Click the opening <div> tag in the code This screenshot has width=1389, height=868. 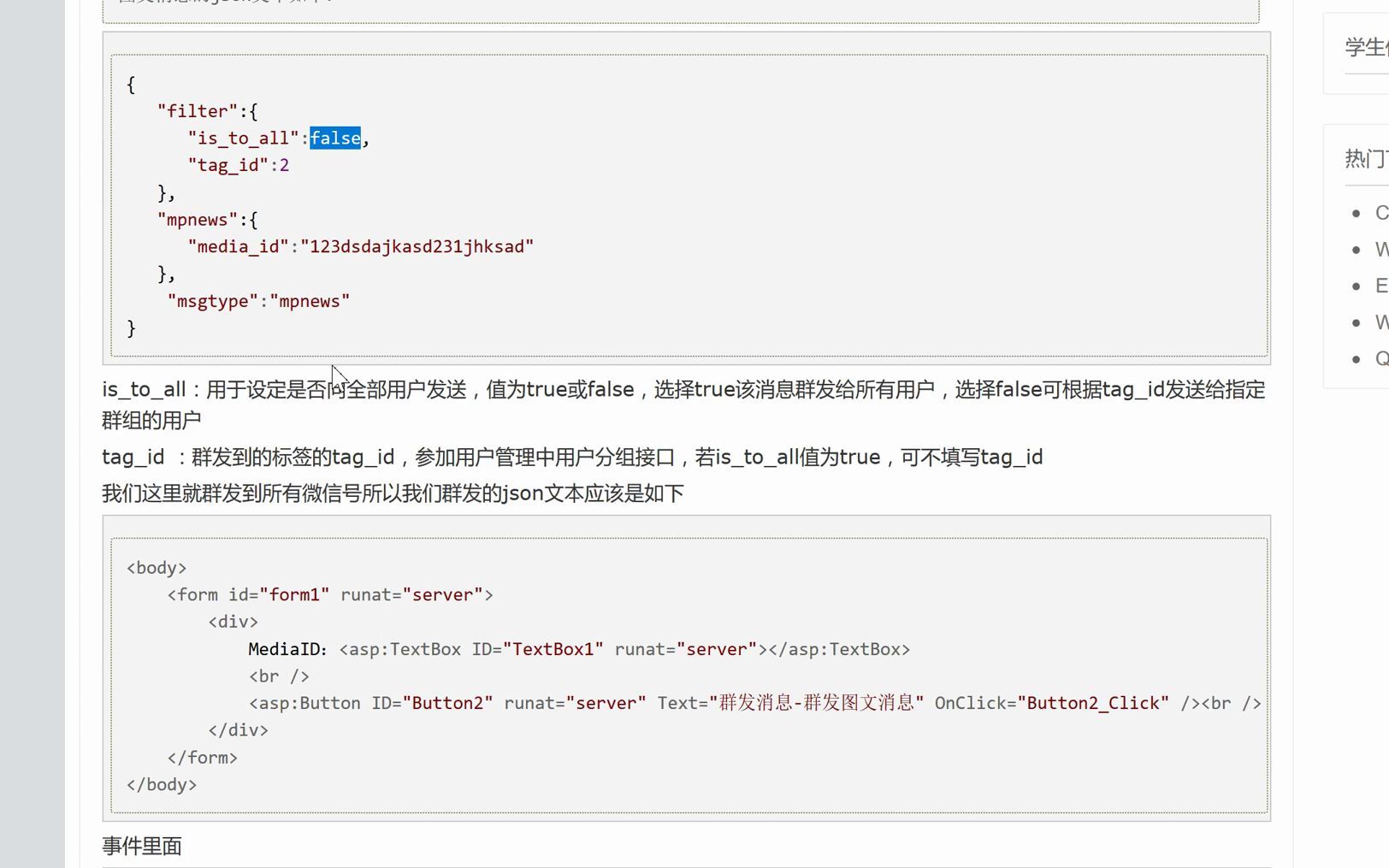(x=233, y=622)
